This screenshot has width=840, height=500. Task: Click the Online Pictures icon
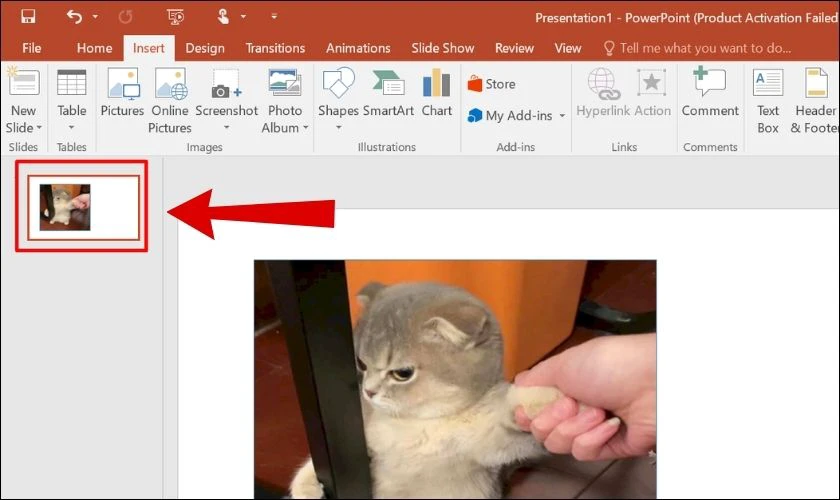170,83
